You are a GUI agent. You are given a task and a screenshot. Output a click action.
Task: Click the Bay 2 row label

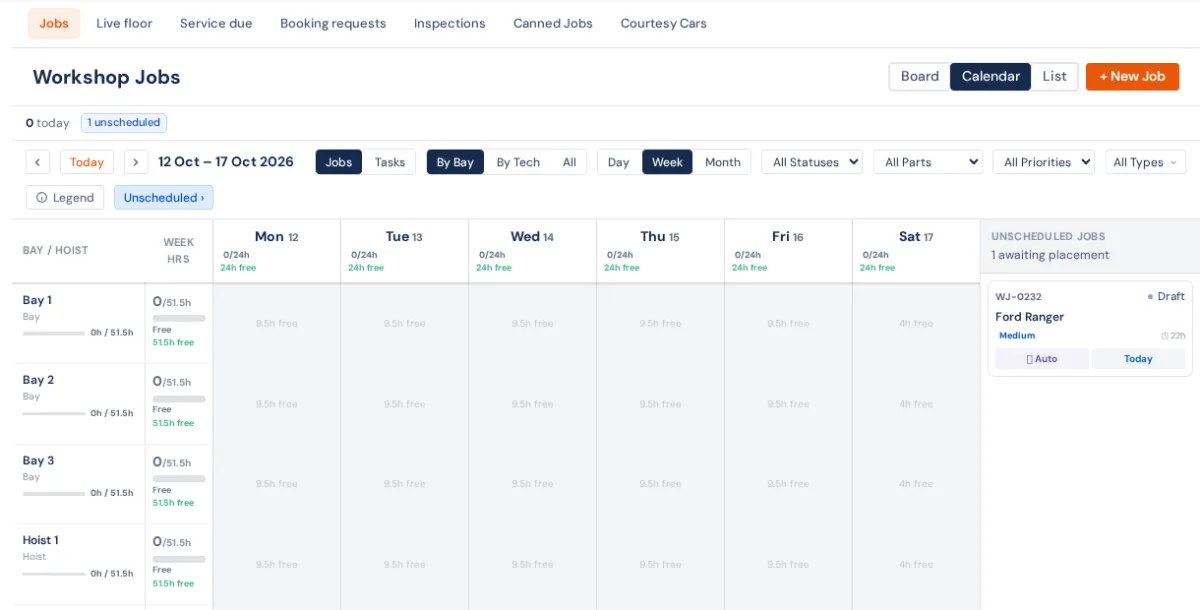pos(39,380)
